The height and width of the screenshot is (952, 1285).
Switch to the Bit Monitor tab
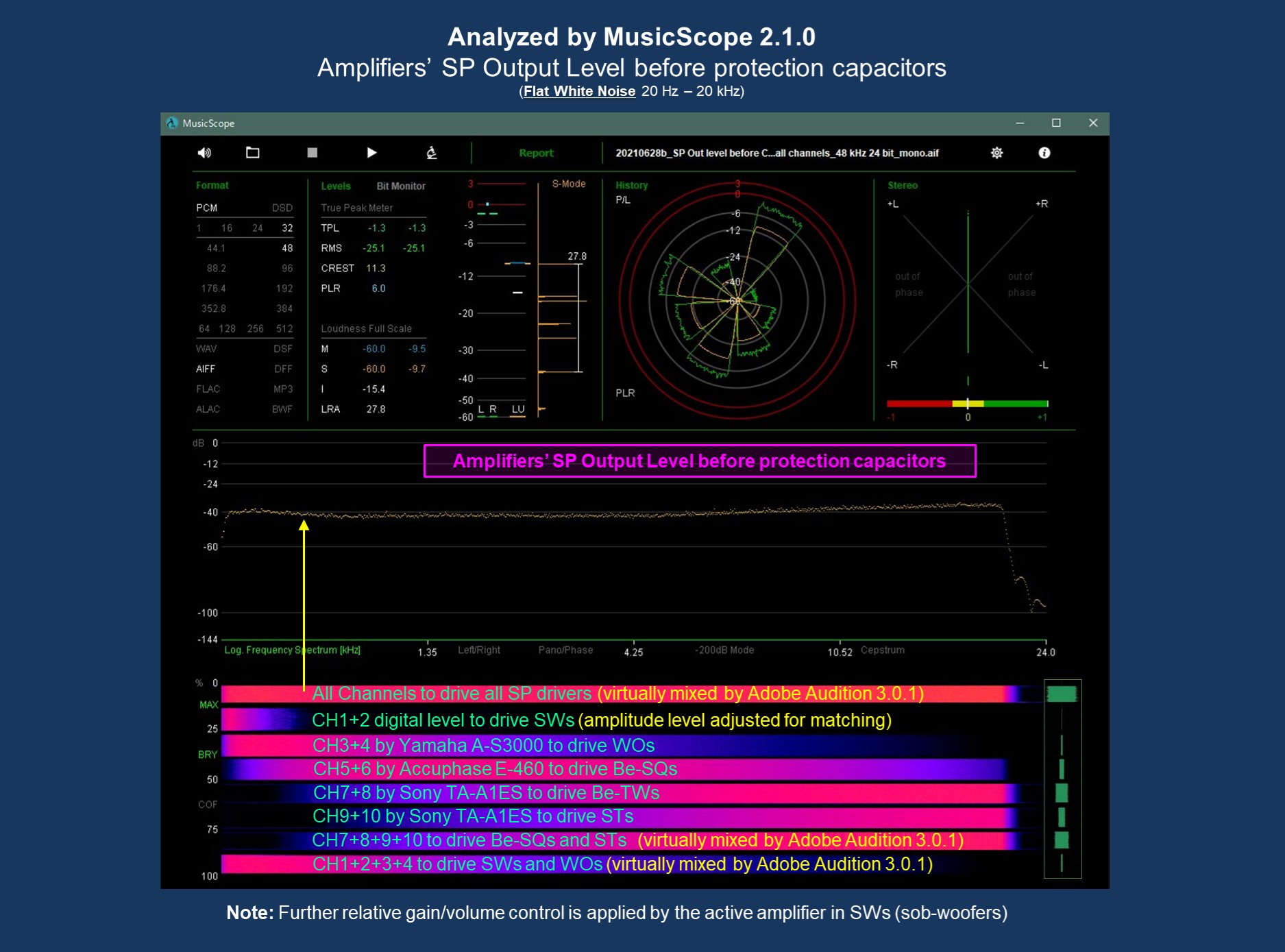tap(401, 186)
